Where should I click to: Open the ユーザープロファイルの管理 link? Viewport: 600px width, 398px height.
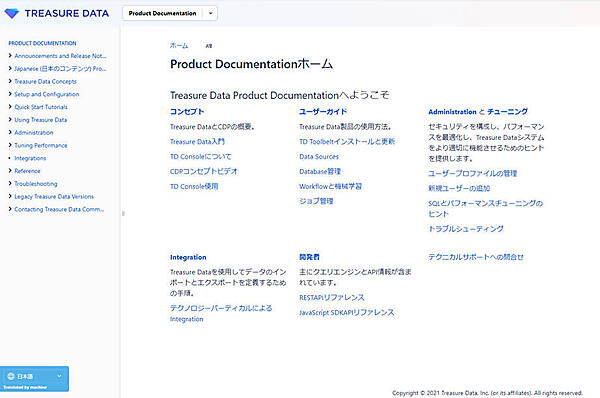[x=473, y=173]
